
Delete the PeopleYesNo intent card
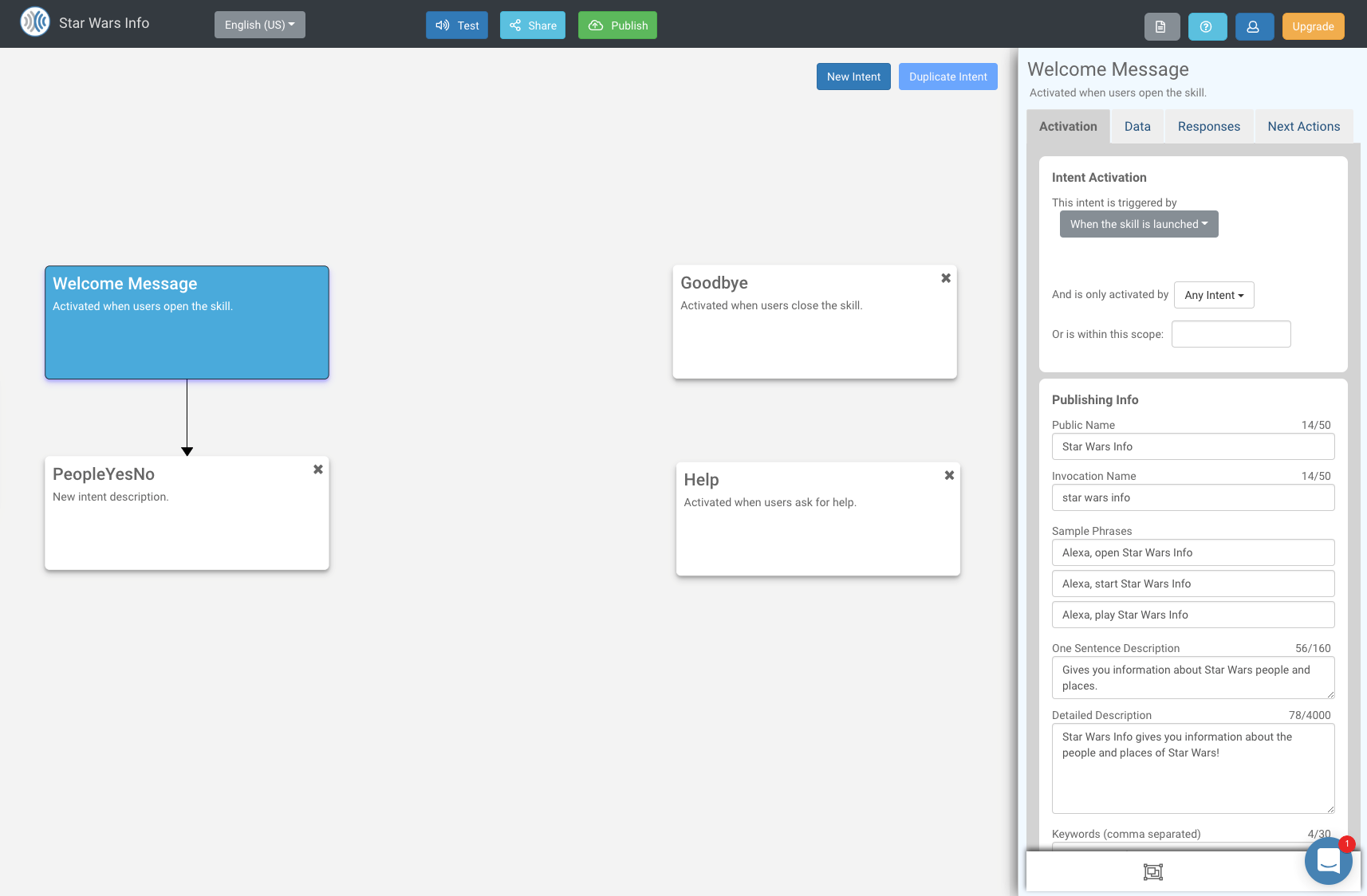(x=318, y=470)
